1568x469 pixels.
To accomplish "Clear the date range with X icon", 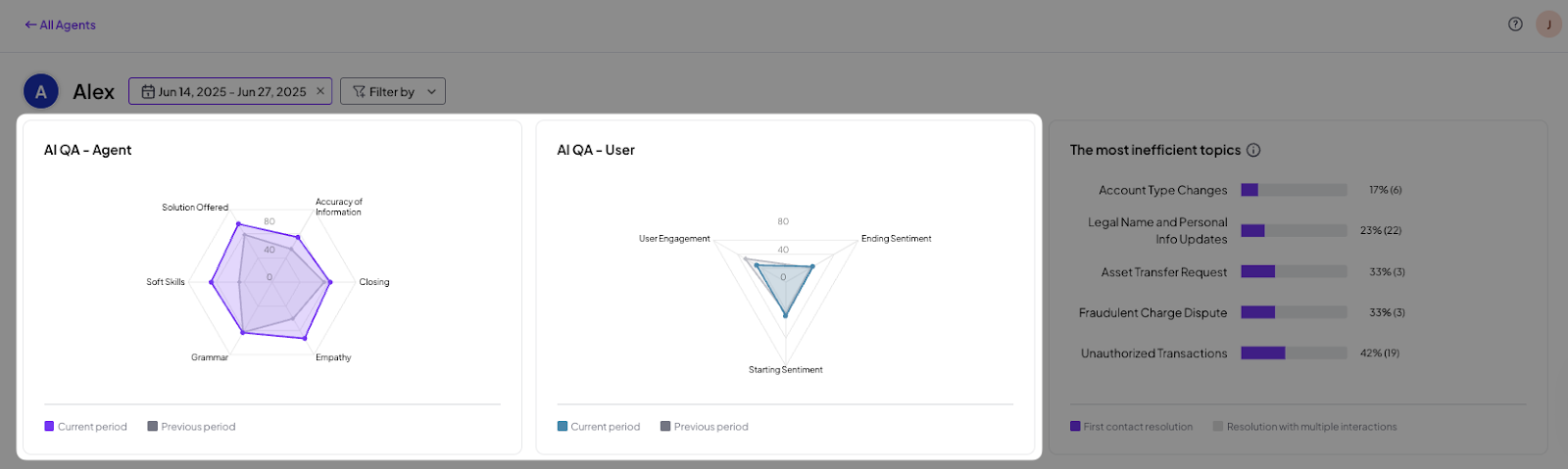I will pyautogui.click(x=319, y=91).
